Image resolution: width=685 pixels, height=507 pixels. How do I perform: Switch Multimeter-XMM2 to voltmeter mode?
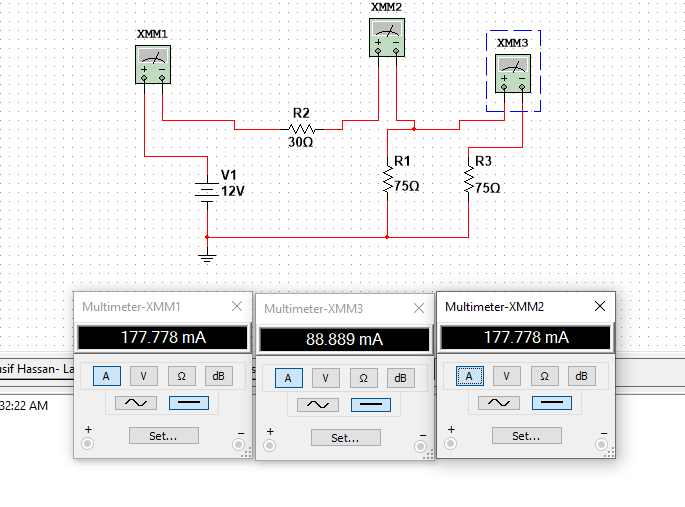[x=507, y=376]
